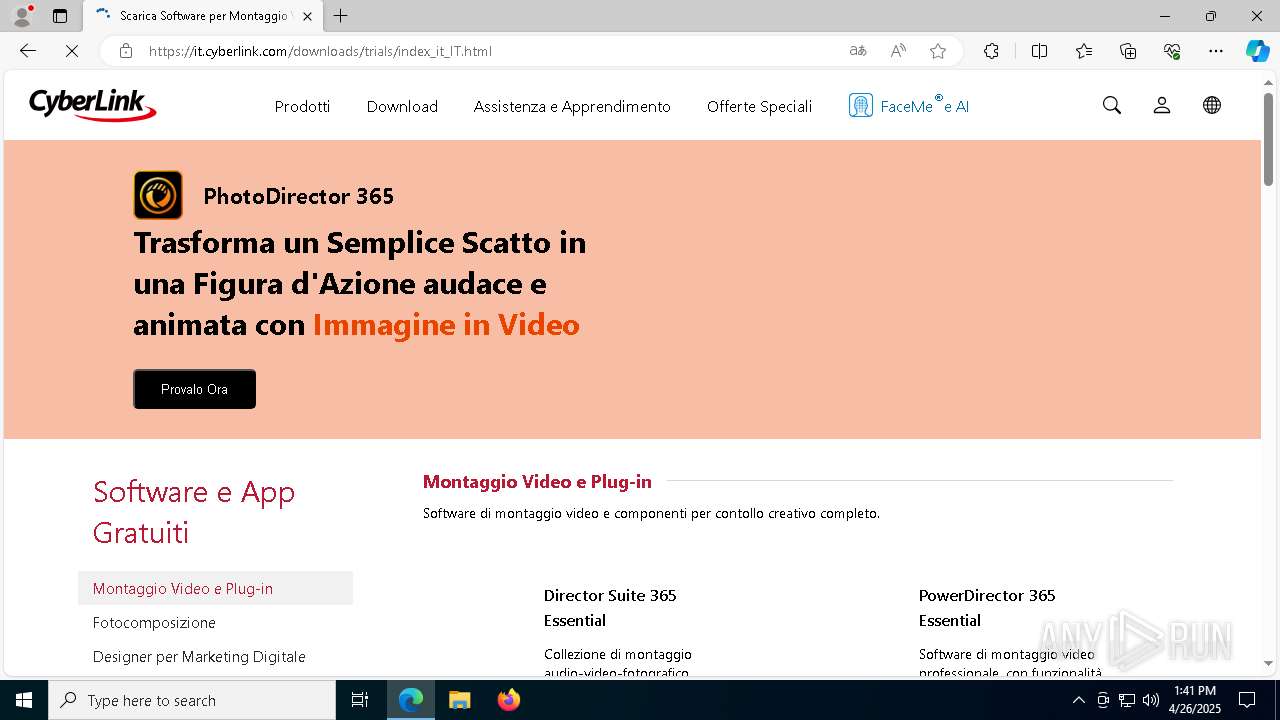Click the Task View taskbar icon
Screen dimensions: 1280x720
360,700
